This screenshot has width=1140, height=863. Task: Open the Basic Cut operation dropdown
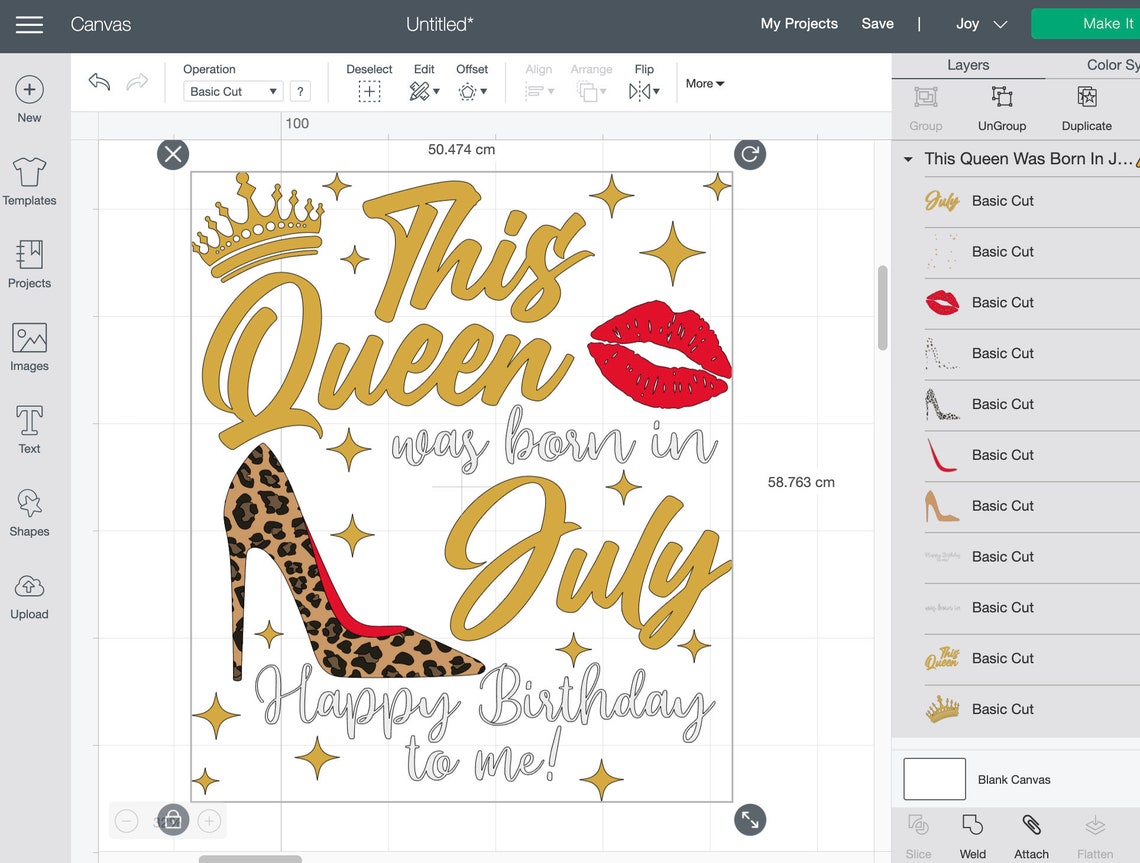pos(231,91)
